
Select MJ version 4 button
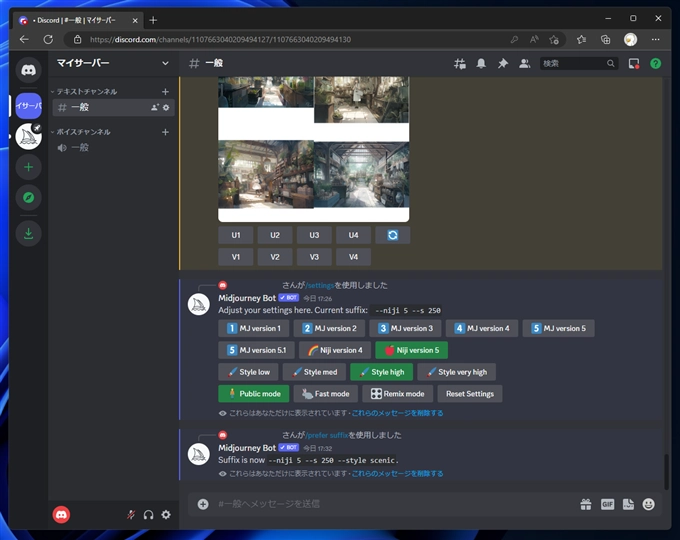click(482, 328)
